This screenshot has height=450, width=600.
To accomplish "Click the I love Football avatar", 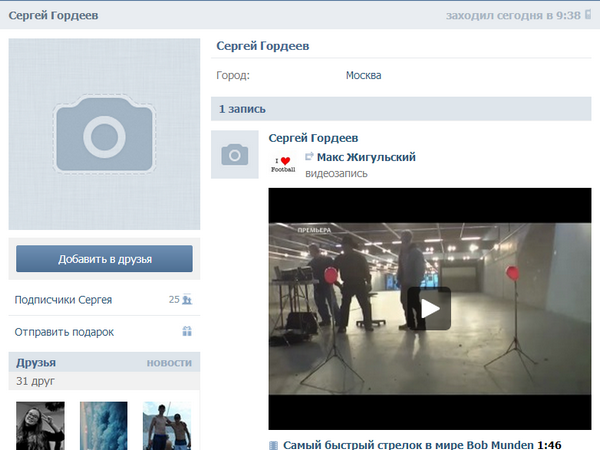I will pyautogui.click(x=284, y=165).
